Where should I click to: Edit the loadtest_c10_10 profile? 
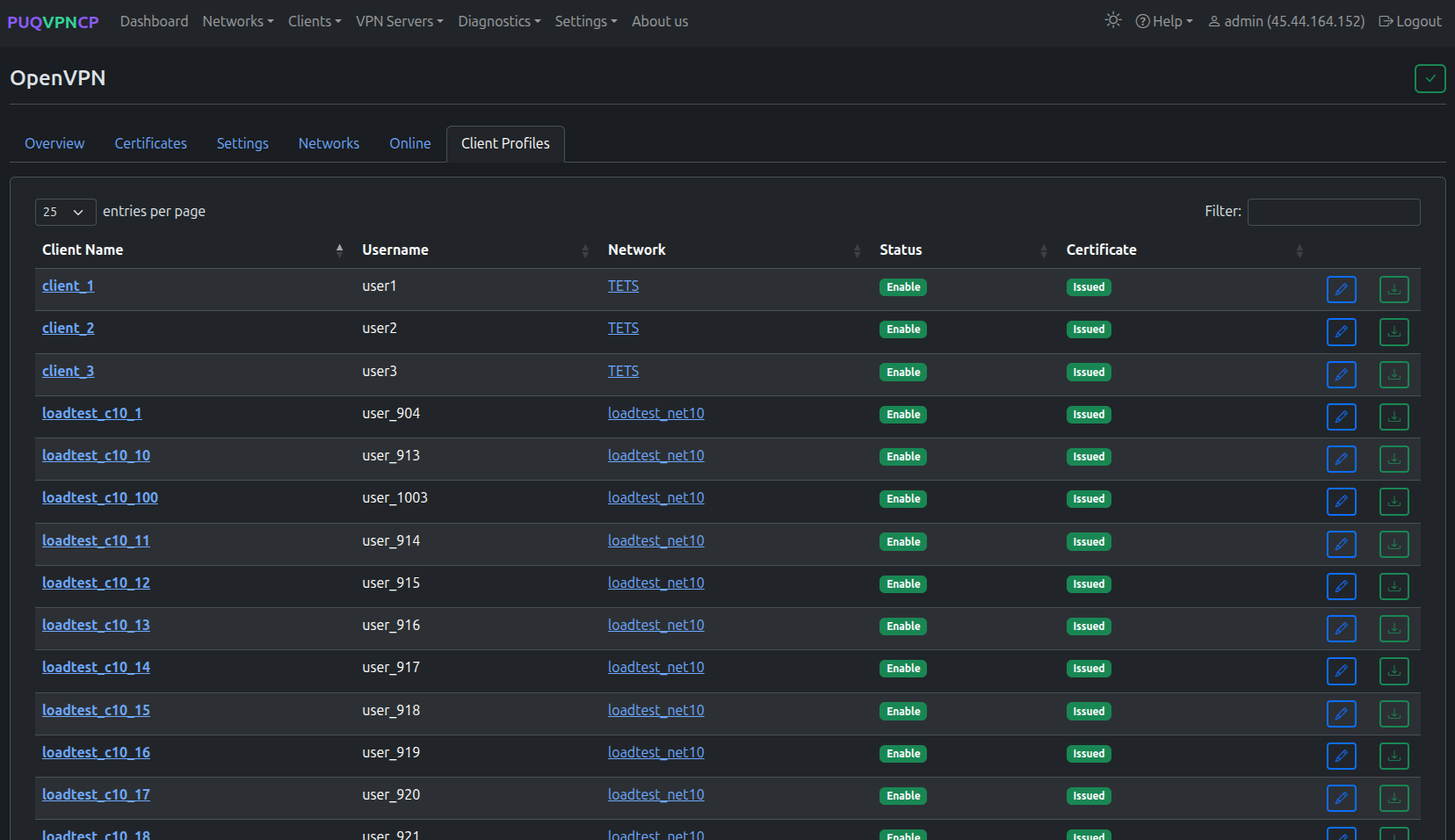1342,459
